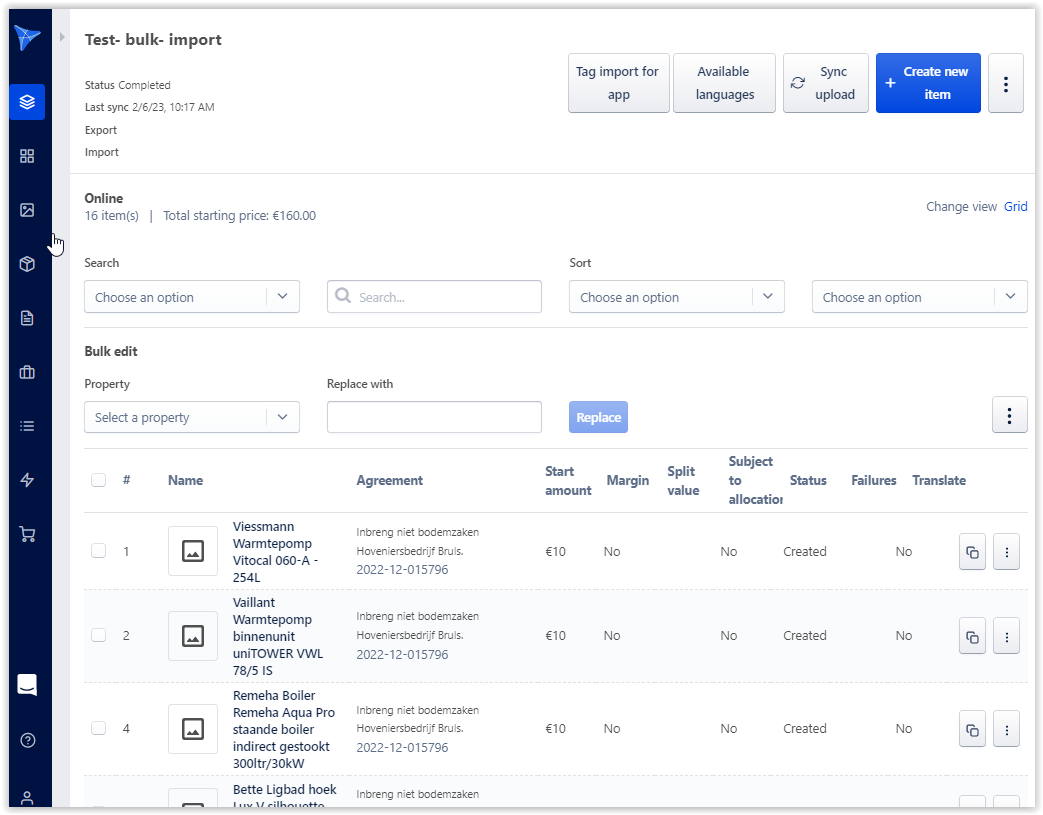1043x815 pixels.
Task: Open the shopping cart sidebar icon
Action: pyautogui.click(x=27, y=534)
